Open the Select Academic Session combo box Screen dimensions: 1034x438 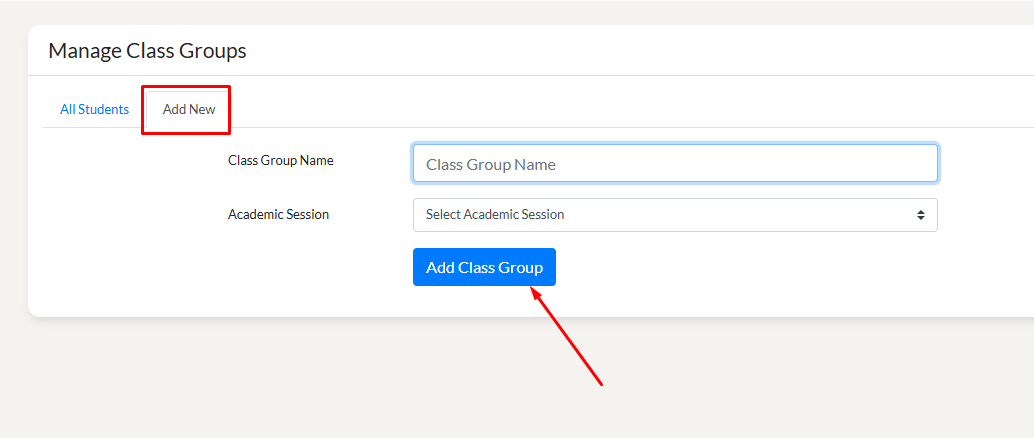(675, 215)
